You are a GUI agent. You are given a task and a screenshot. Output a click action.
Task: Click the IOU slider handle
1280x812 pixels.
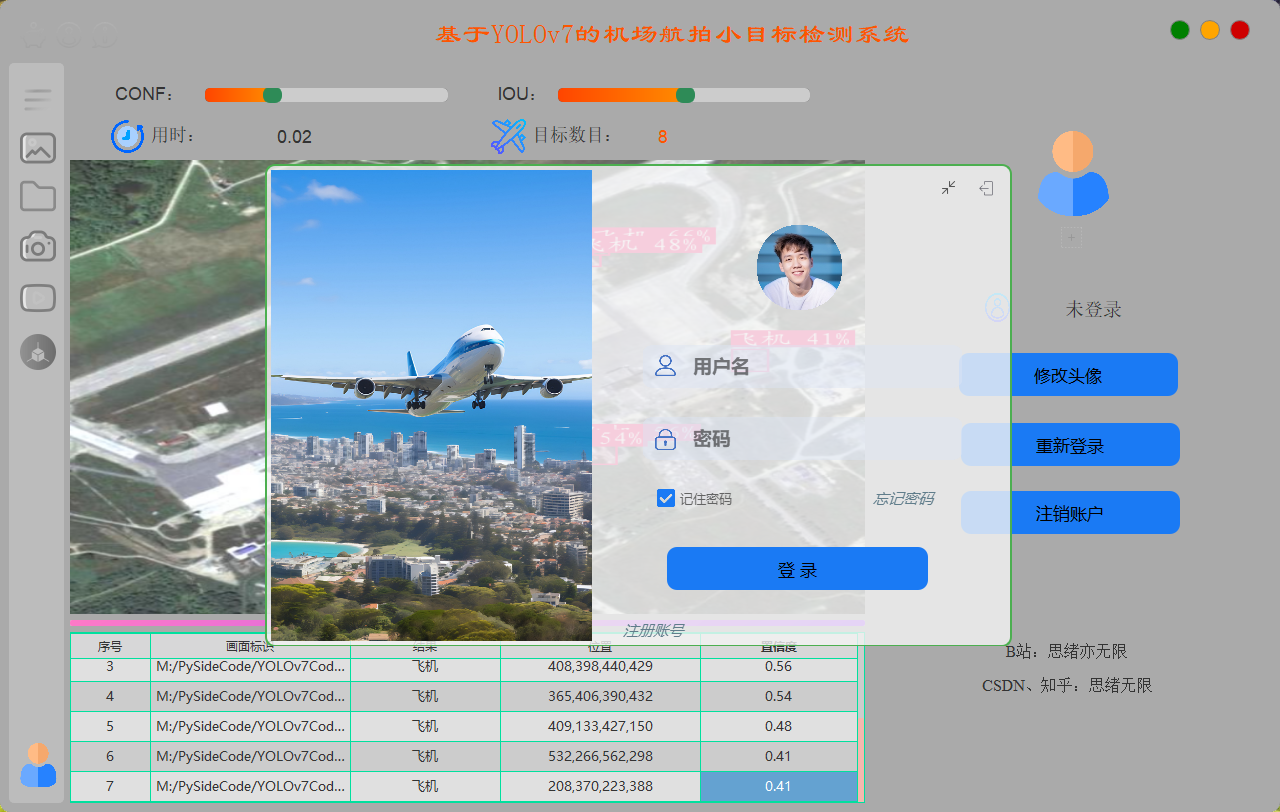tap(685, 95)
